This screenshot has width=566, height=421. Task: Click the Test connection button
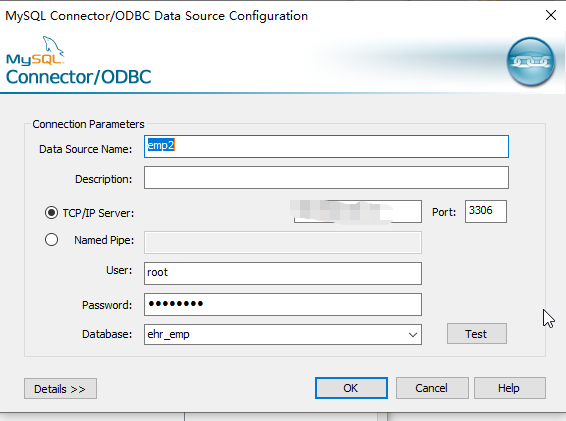click(x=476, y=334)
